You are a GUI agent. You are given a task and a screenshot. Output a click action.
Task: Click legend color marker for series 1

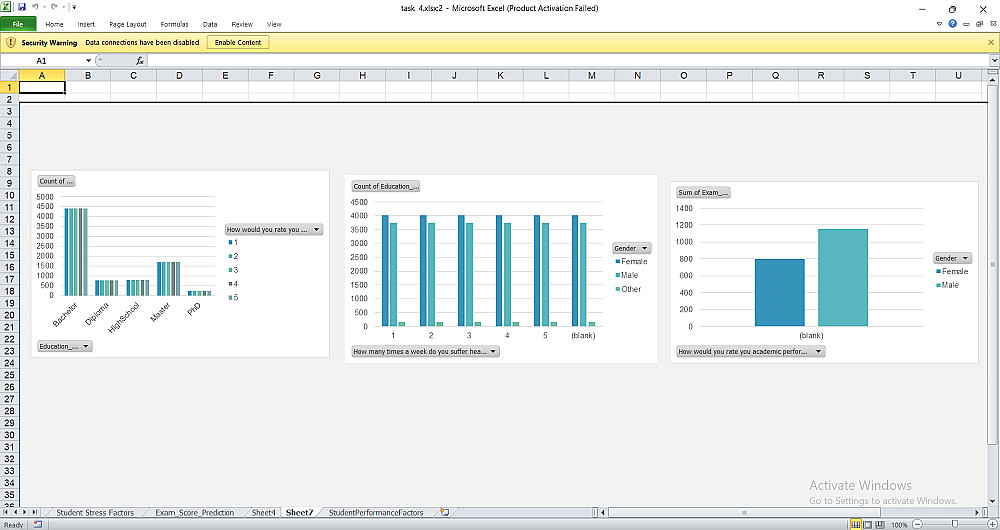pos(230,242)
